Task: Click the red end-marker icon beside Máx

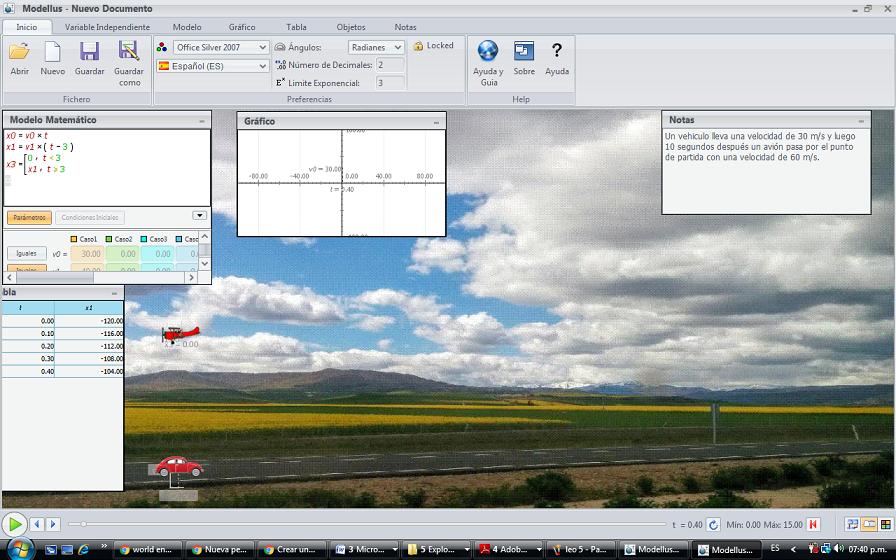Action: click(814, 525)
